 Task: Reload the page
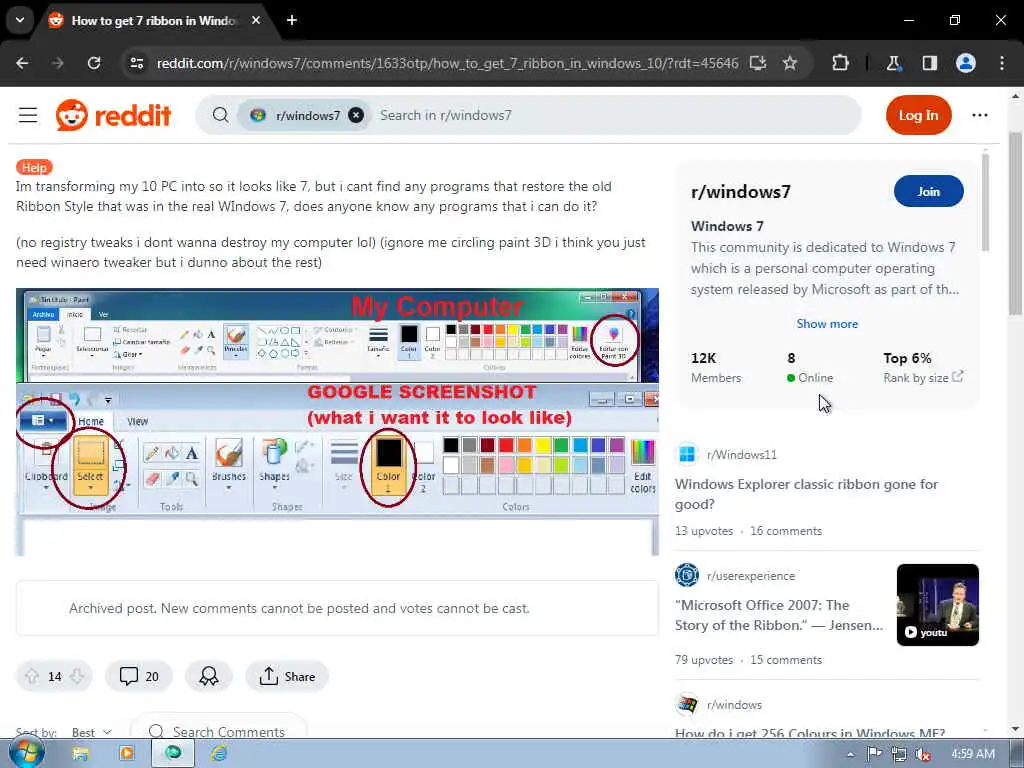tap(94, 63)
